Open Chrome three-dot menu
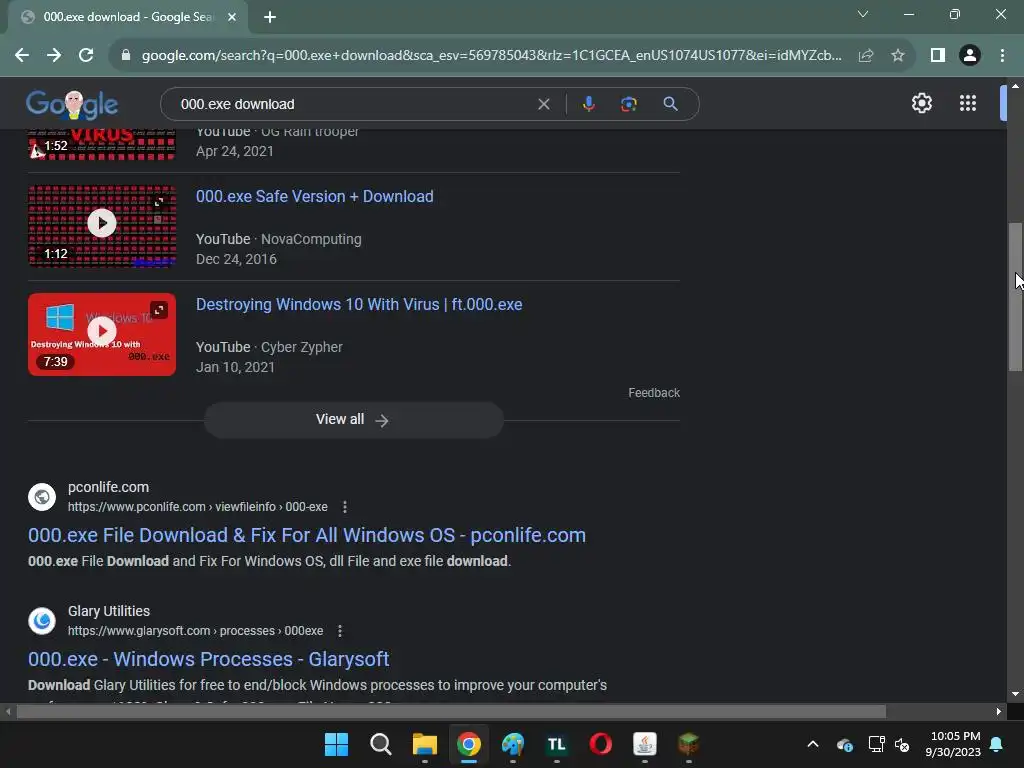The width and height of the screenshot is (1024, 768). [1002, 56]
